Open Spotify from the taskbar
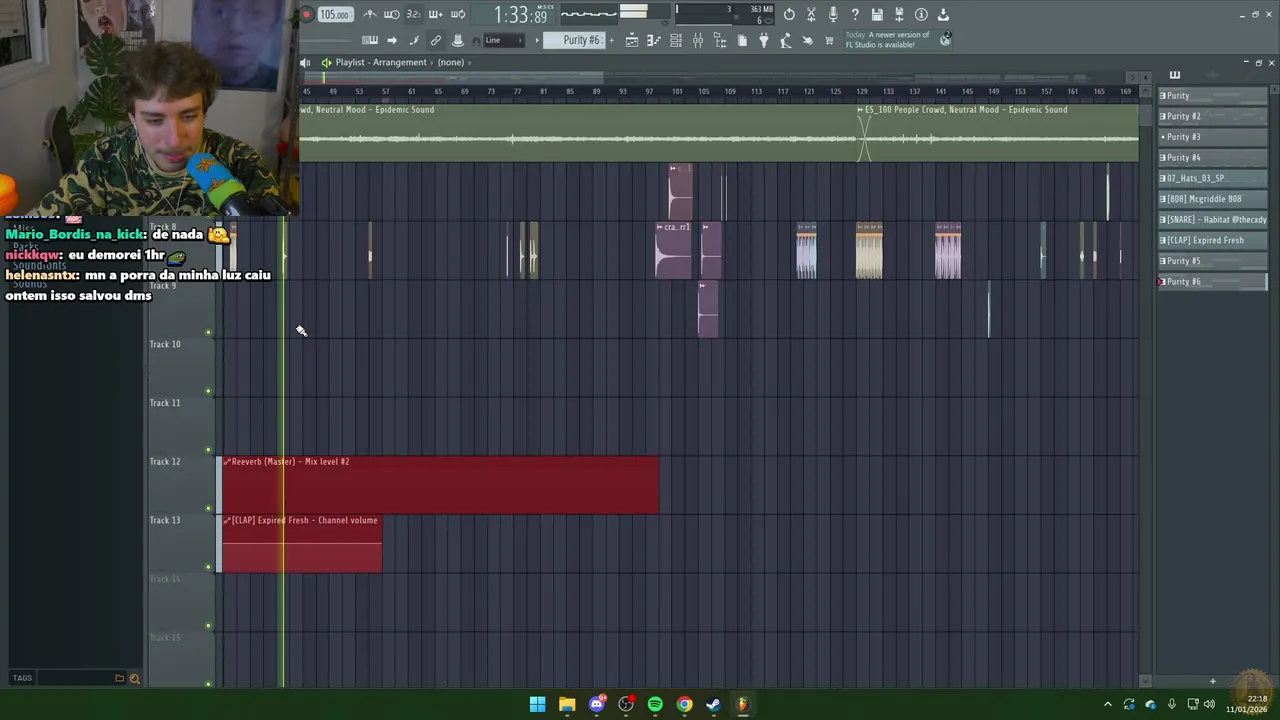Image resolution: width=1280 pixels, height=720 pixels. click(x=655, y=704)
